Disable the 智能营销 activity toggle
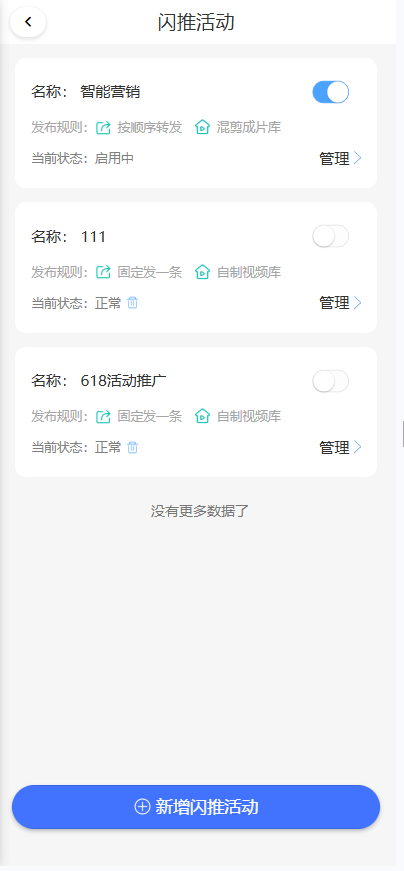 coord(331,92)
